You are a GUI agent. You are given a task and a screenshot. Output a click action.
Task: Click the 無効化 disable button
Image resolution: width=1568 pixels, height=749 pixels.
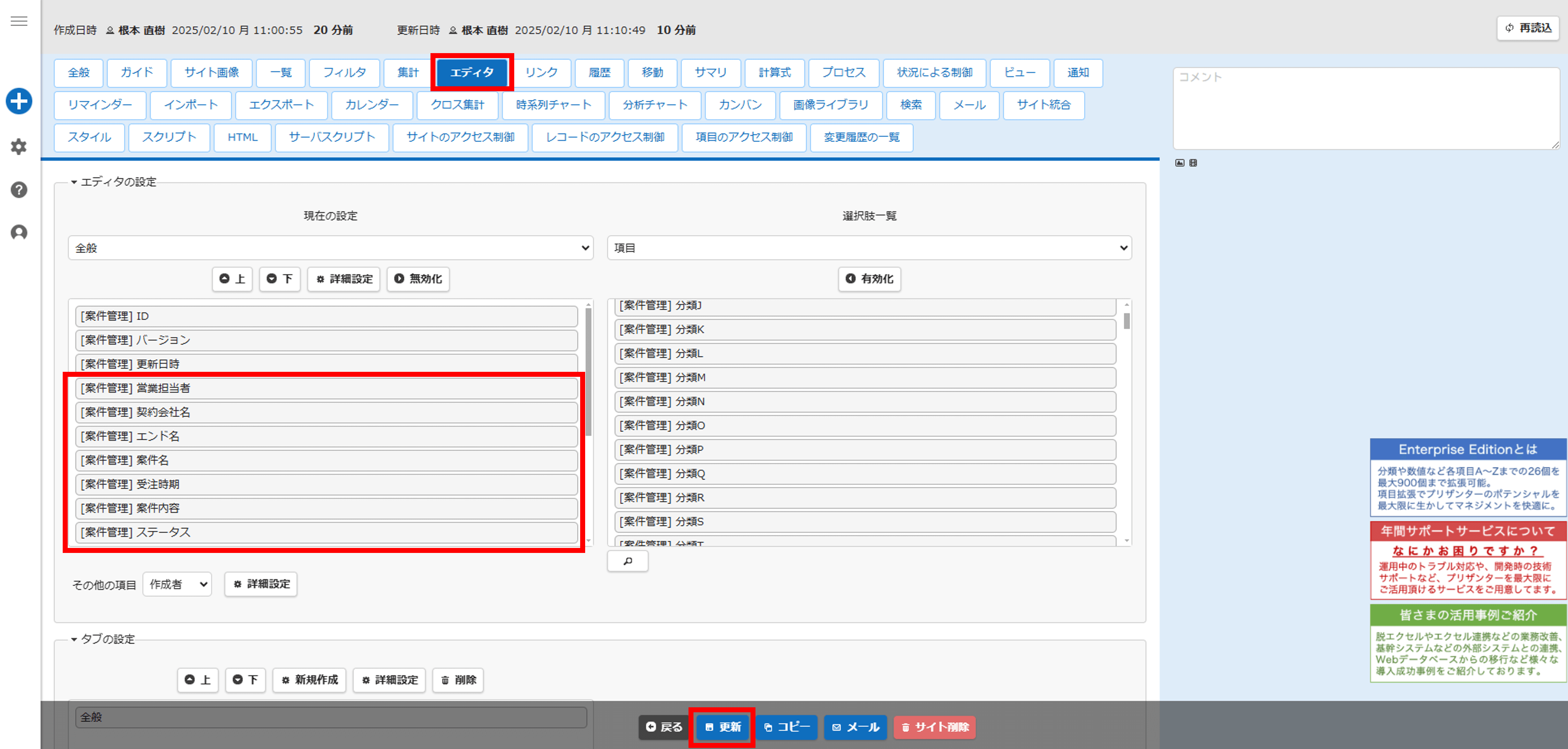tap(418, 279)
